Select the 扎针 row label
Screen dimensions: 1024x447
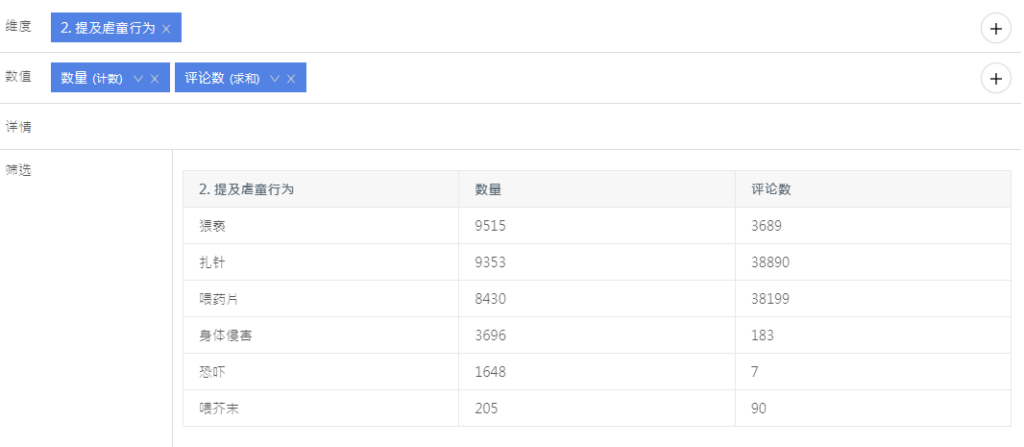click(x=212, y=262)
